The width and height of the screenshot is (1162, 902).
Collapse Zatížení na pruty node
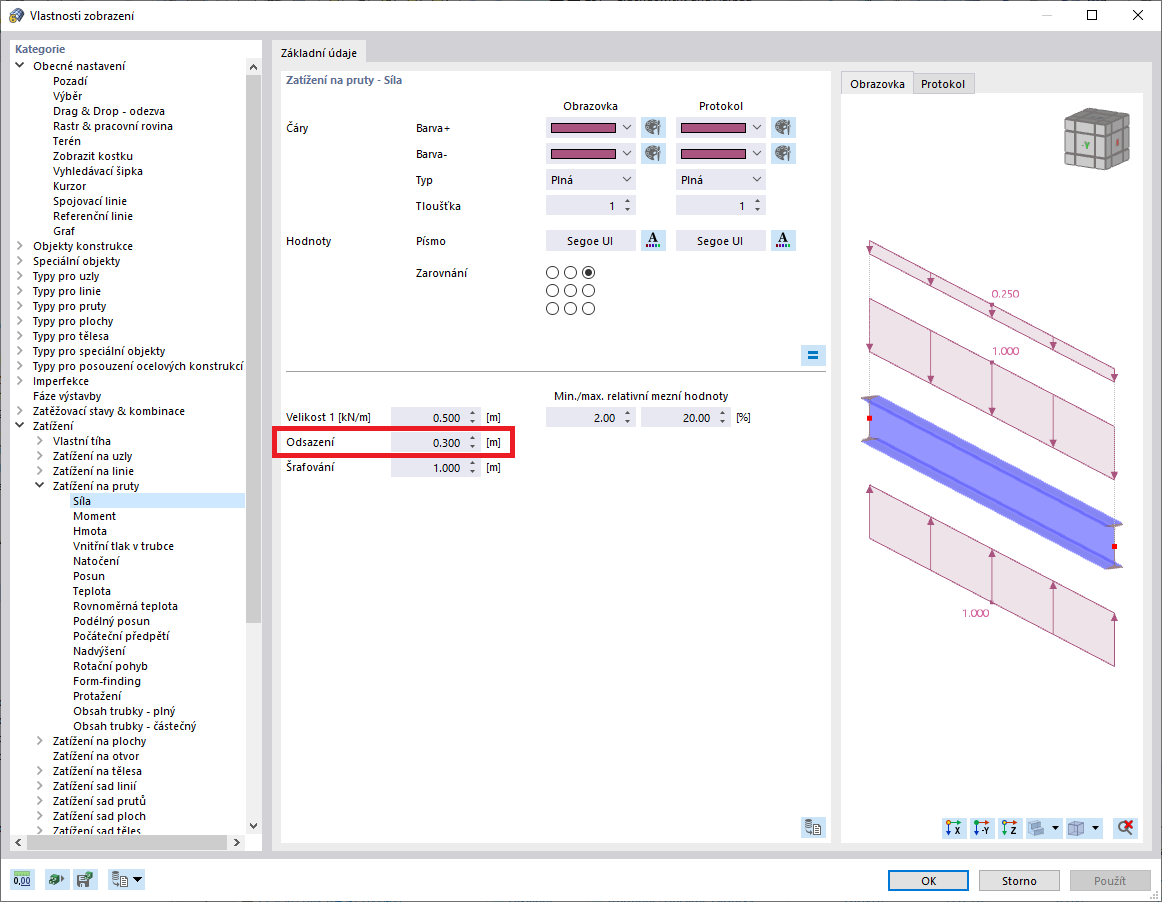click(x=40, y=485)
